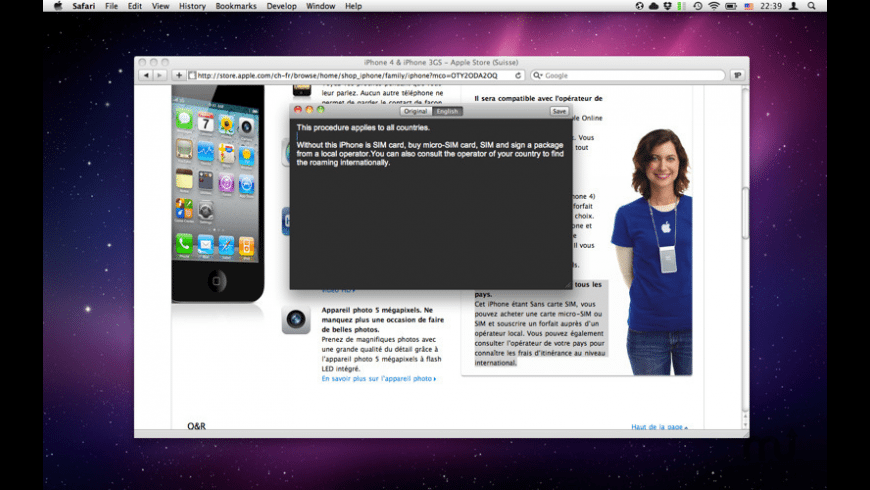Open the Window menu
This screenshot has width=870, height=490.
click(321, 6)
